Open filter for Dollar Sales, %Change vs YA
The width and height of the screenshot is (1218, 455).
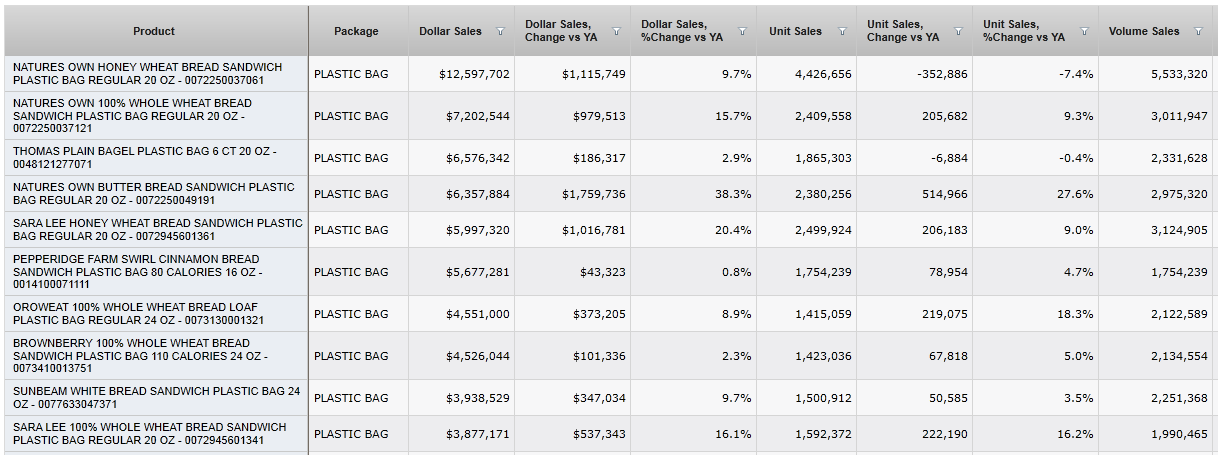742,32
